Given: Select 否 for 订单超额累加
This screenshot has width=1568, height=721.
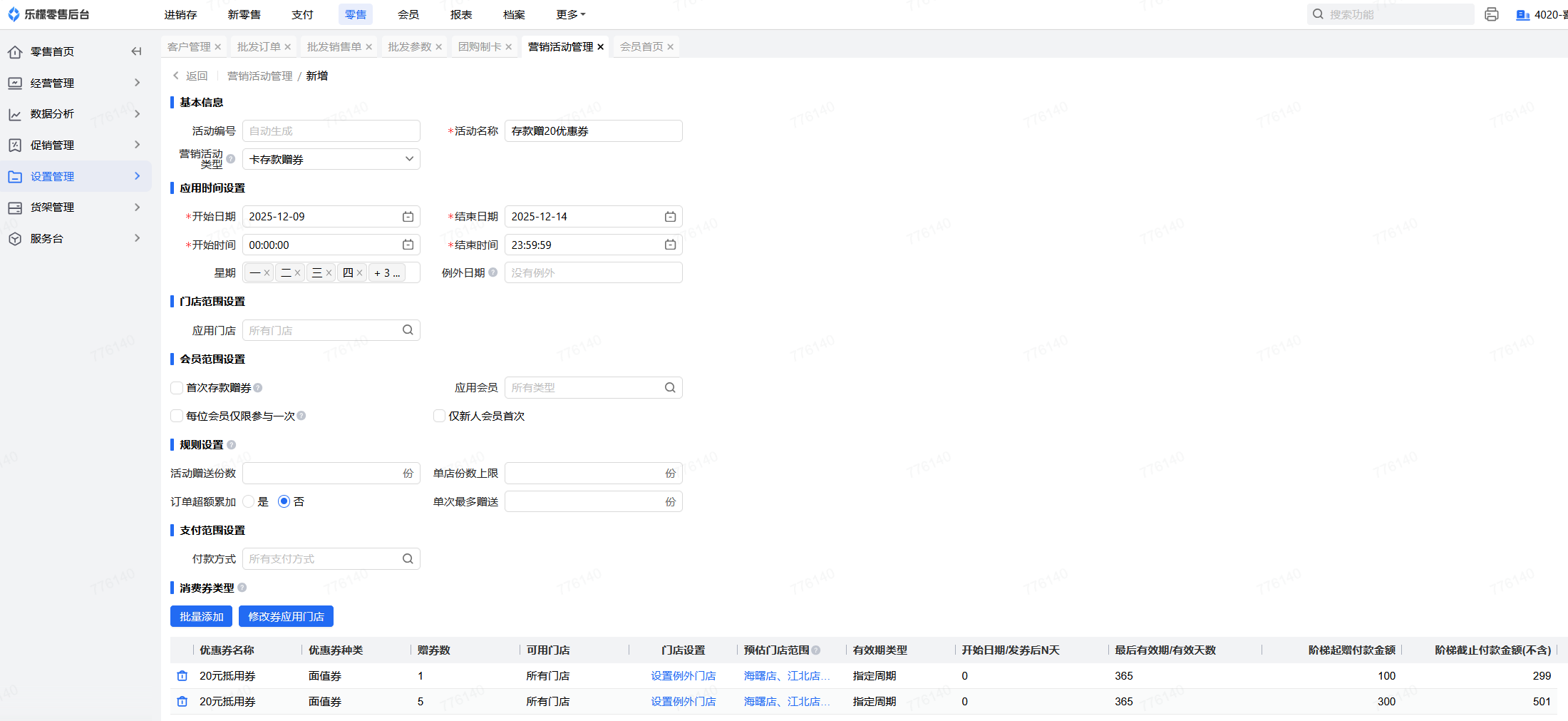Looking at the screenshot, I should click(x=284, y=501).
